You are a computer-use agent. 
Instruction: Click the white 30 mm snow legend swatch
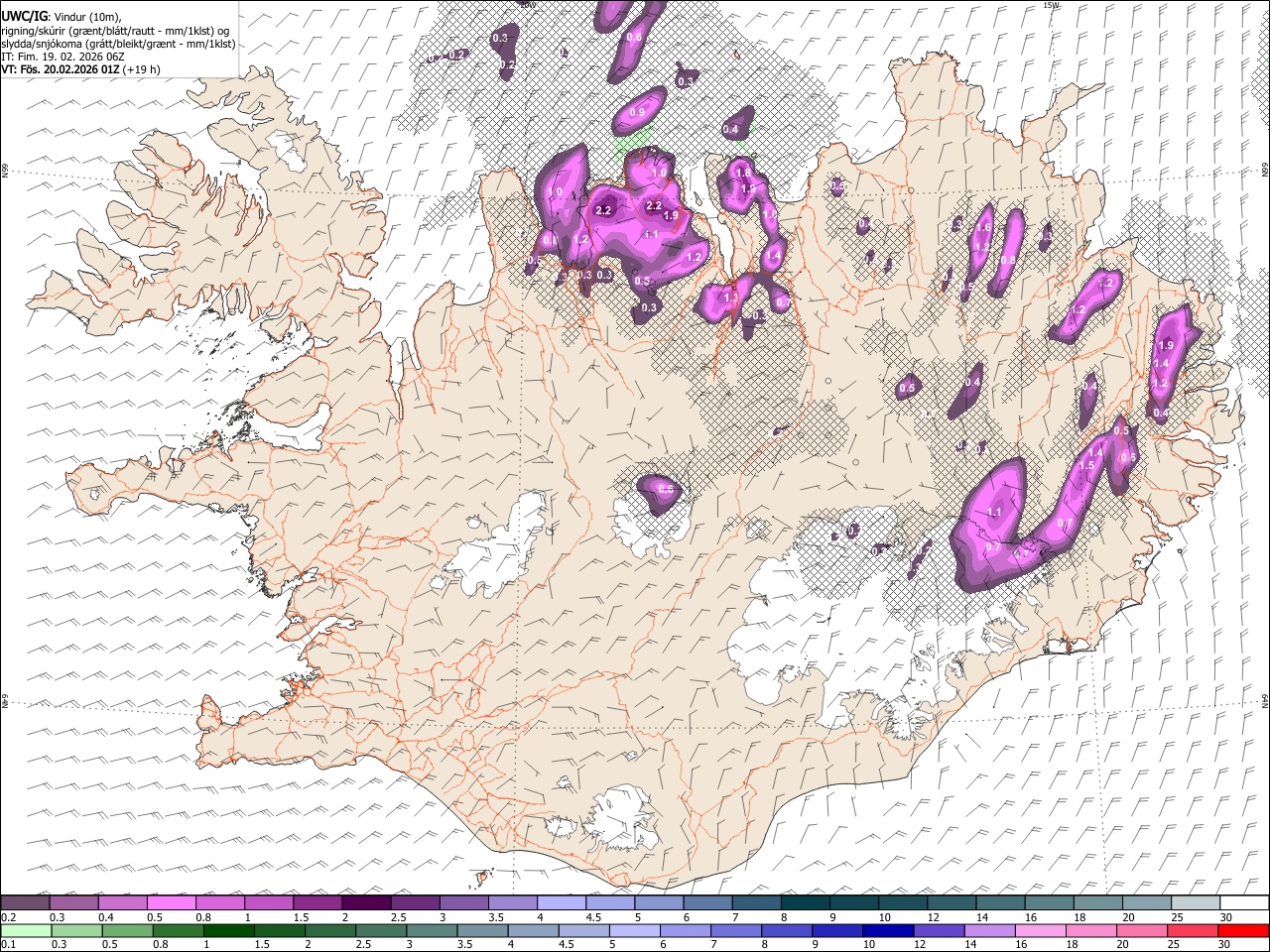[x=1244, y=903]
